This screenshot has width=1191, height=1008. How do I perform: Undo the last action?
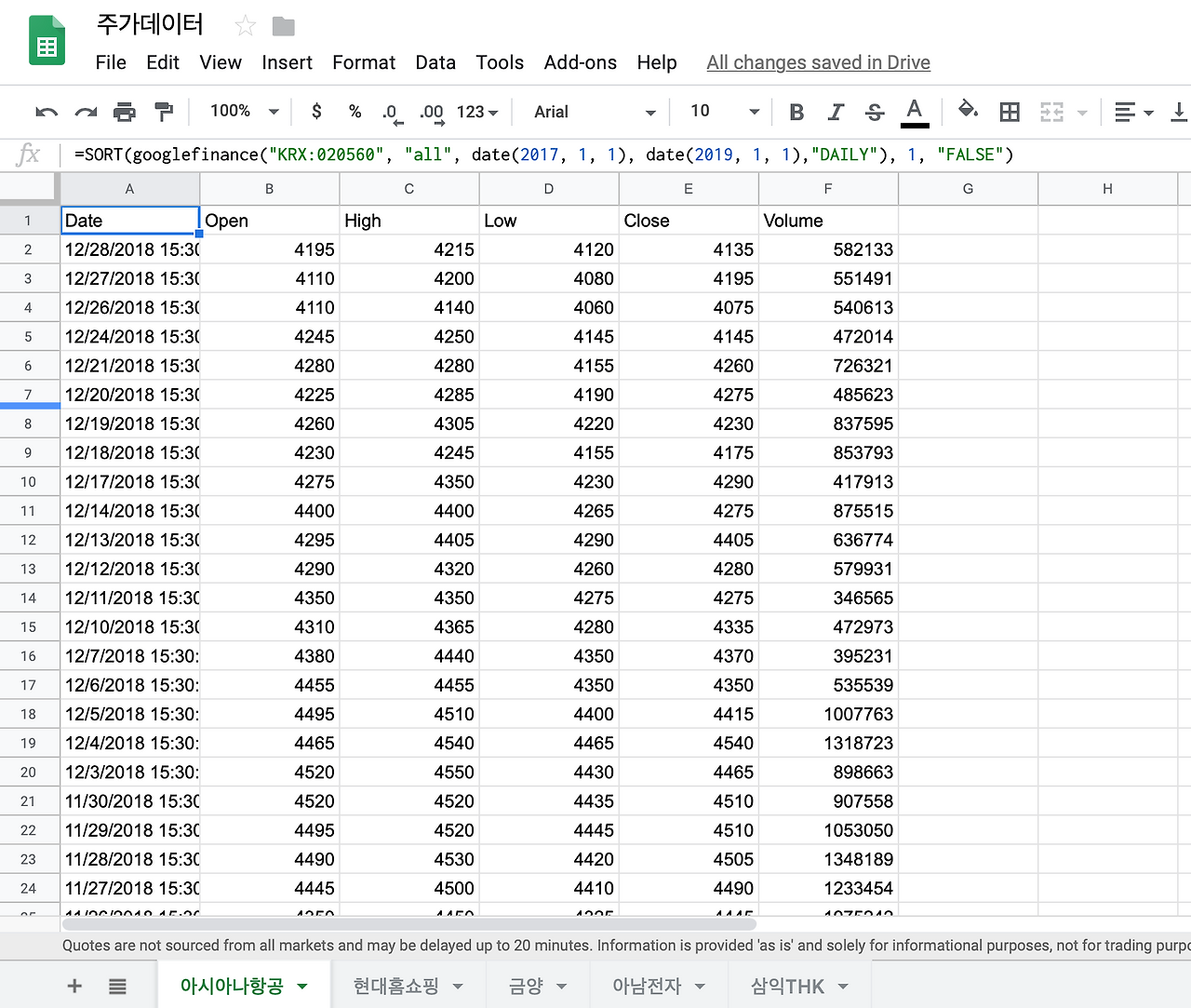click(x=47, y=113)
